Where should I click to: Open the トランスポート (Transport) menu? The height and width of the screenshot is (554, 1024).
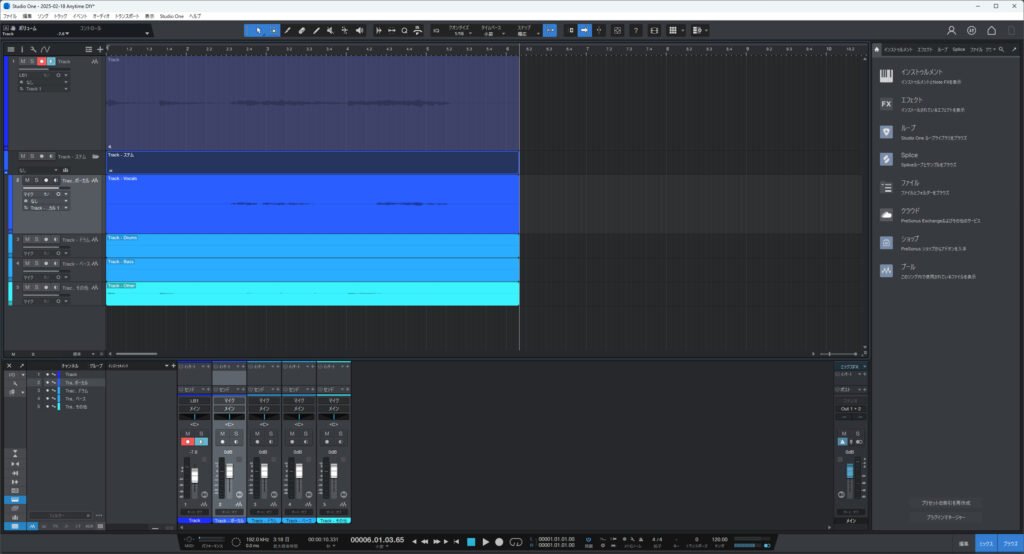tap(128, 17)
